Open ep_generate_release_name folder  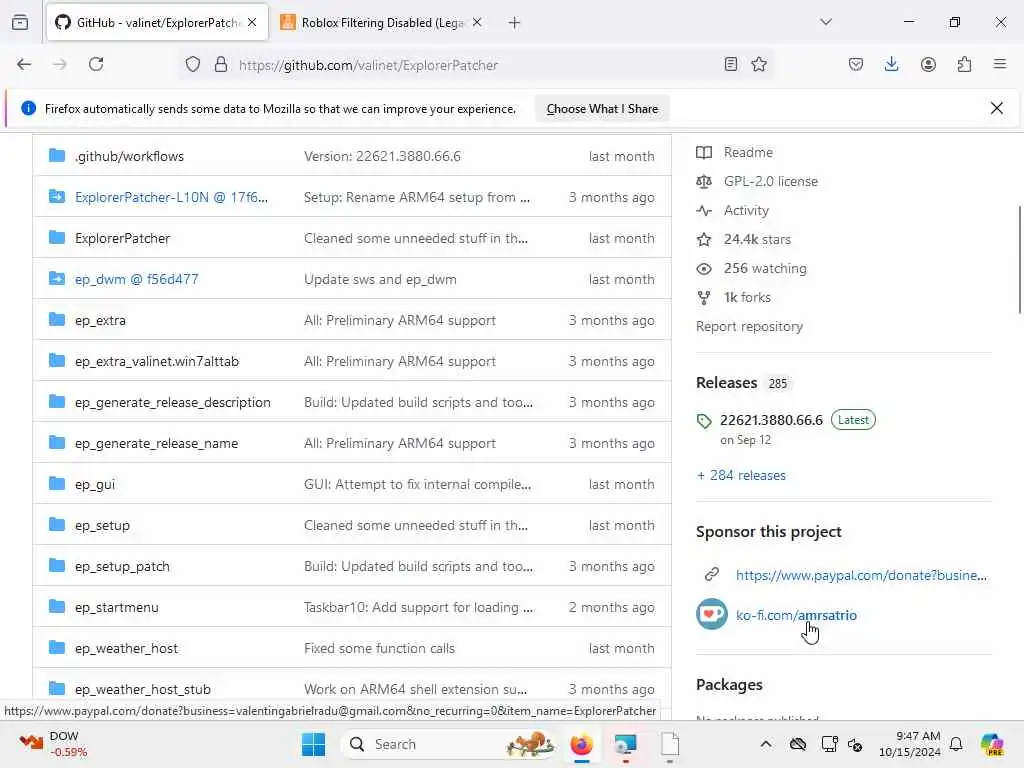click(x=156, y=443)
